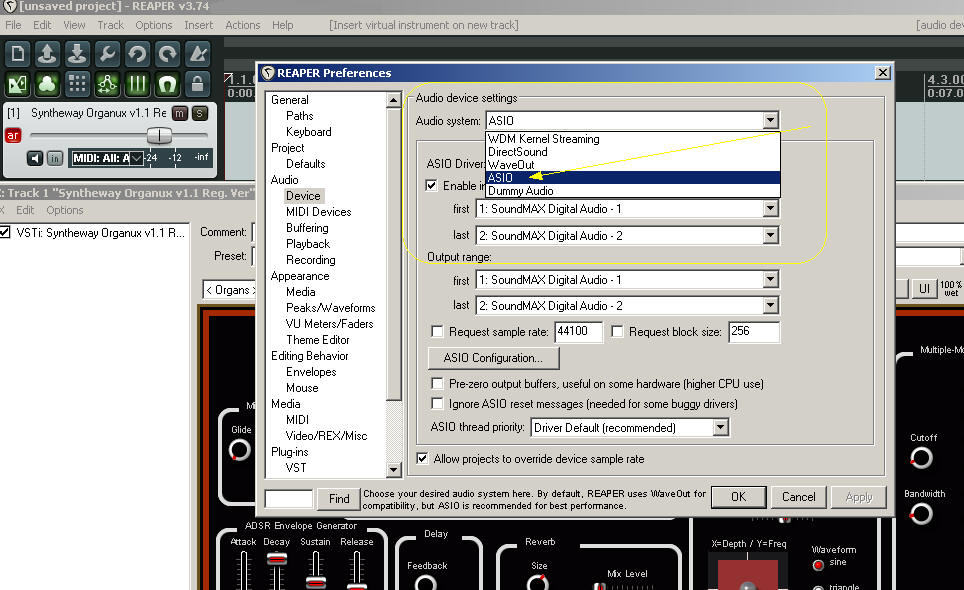Screen dimensions: 964x590
Task: Open the Output range first channel dropdown
Action: coord(770,280)
